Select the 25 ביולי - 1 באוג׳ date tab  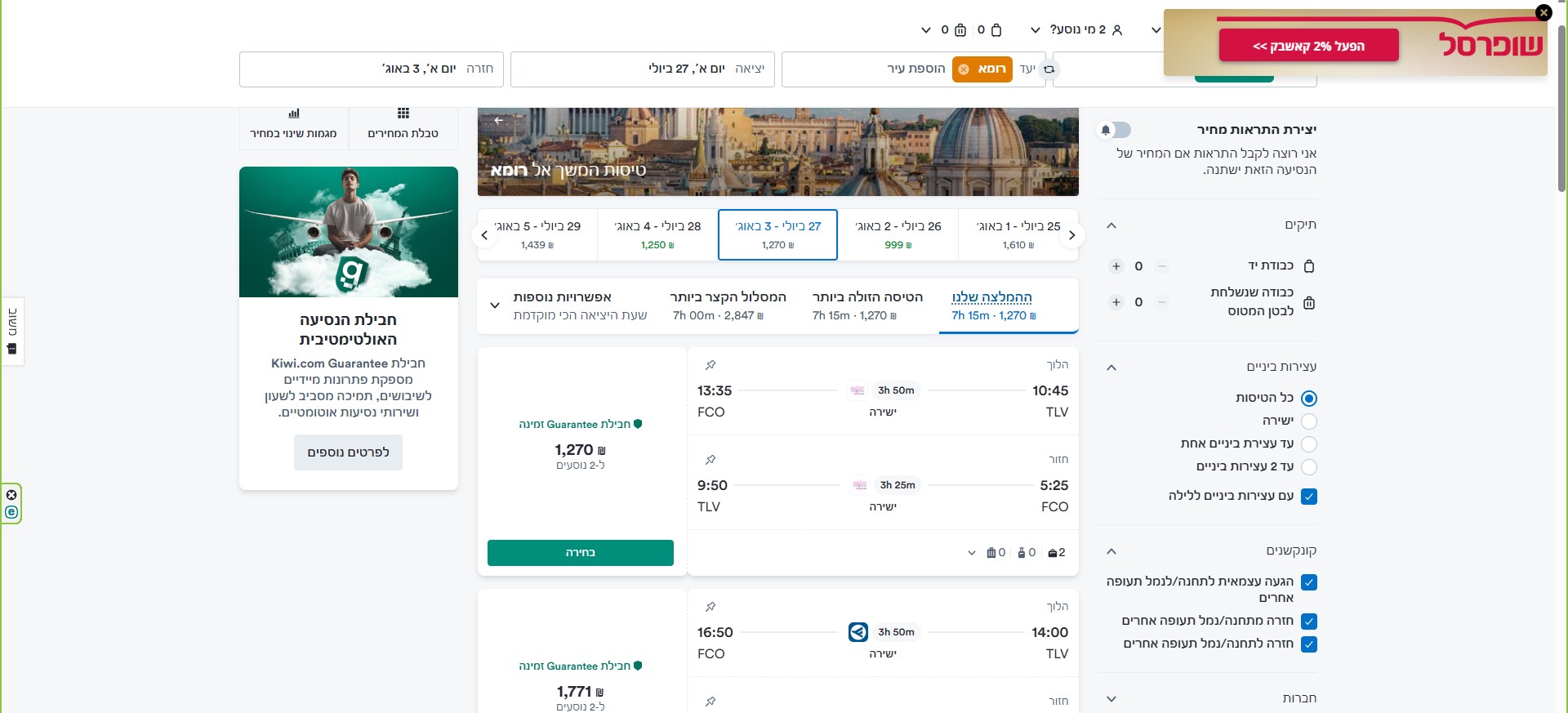(1018, 235)
